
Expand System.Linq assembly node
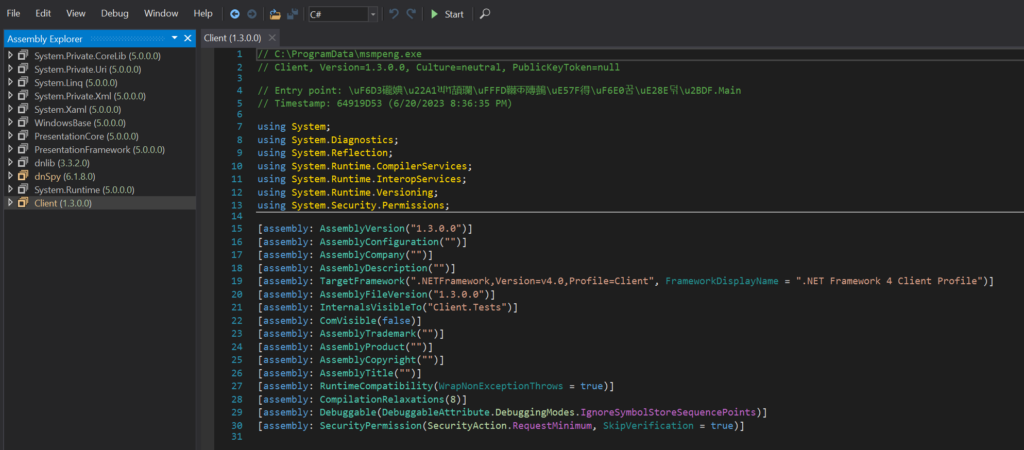tap(10, 82)
